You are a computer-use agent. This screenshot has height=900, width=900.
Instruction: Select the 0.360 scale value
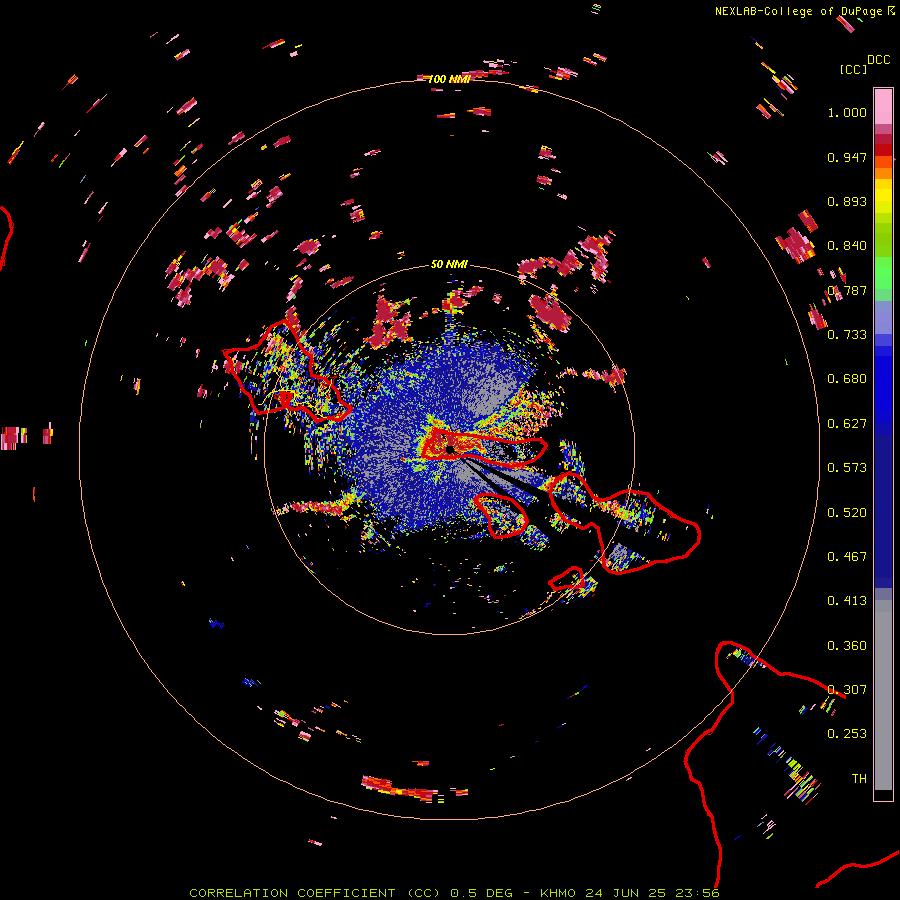[x=847, y=646]
